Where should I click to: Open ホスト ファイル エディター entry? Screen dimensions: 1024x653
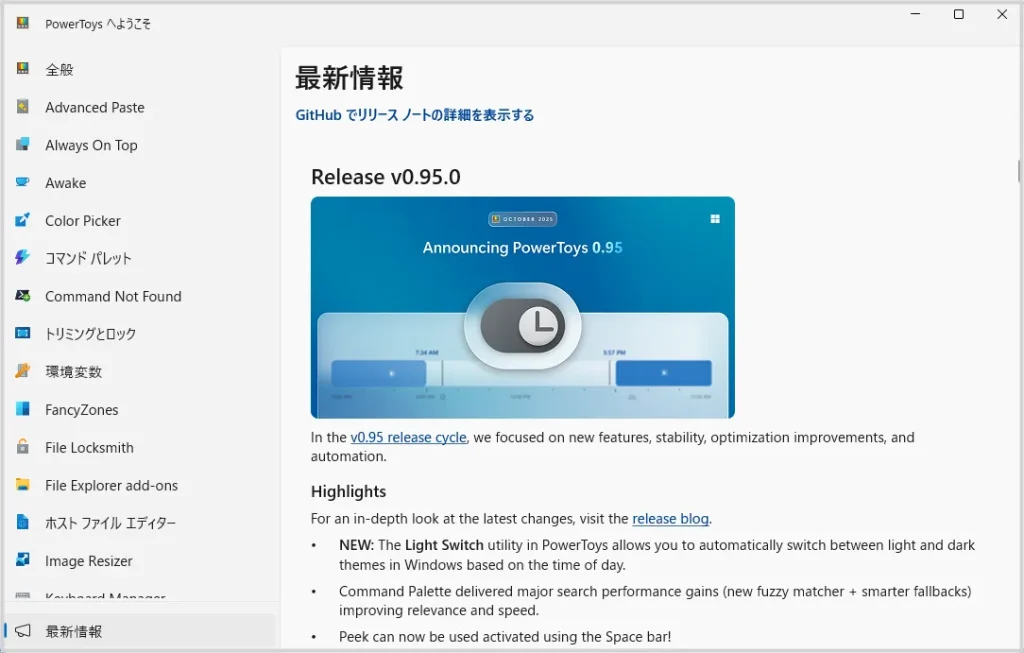point(110,523)
